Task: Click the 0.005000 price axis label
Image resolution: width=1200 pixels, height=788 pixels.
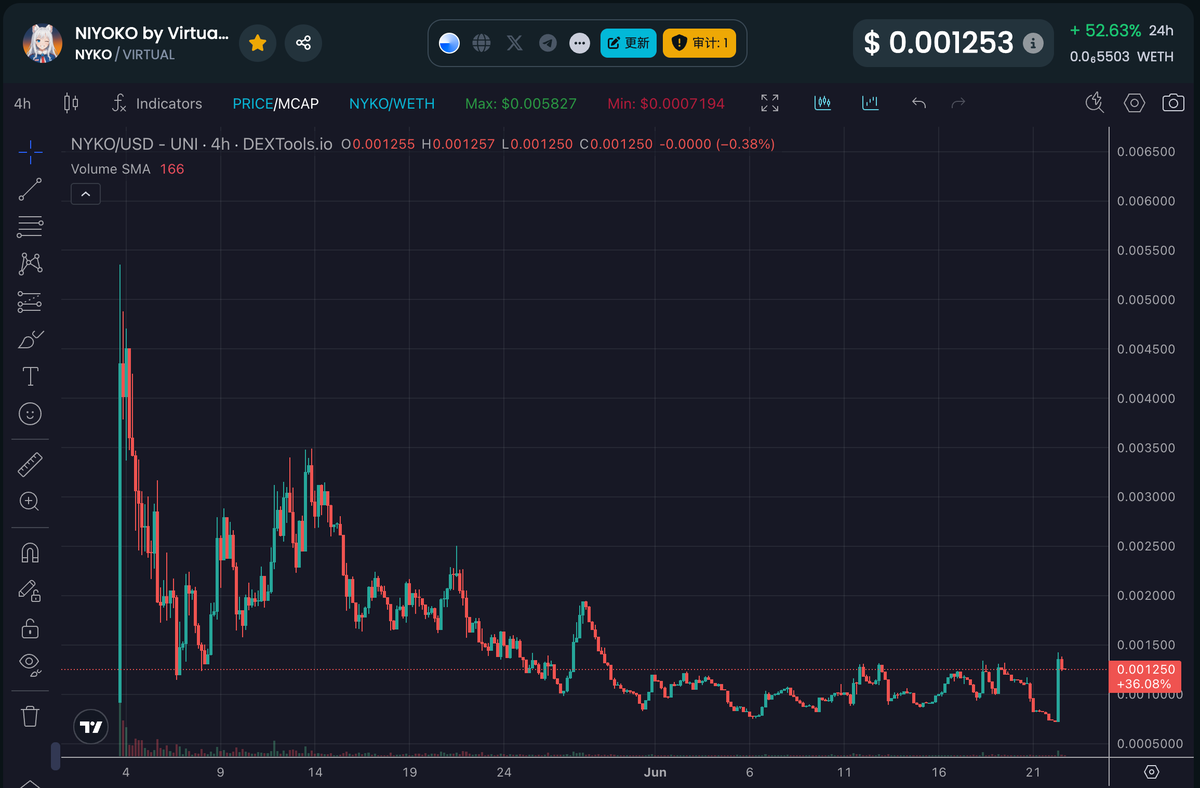Action: click(1145, 300)
